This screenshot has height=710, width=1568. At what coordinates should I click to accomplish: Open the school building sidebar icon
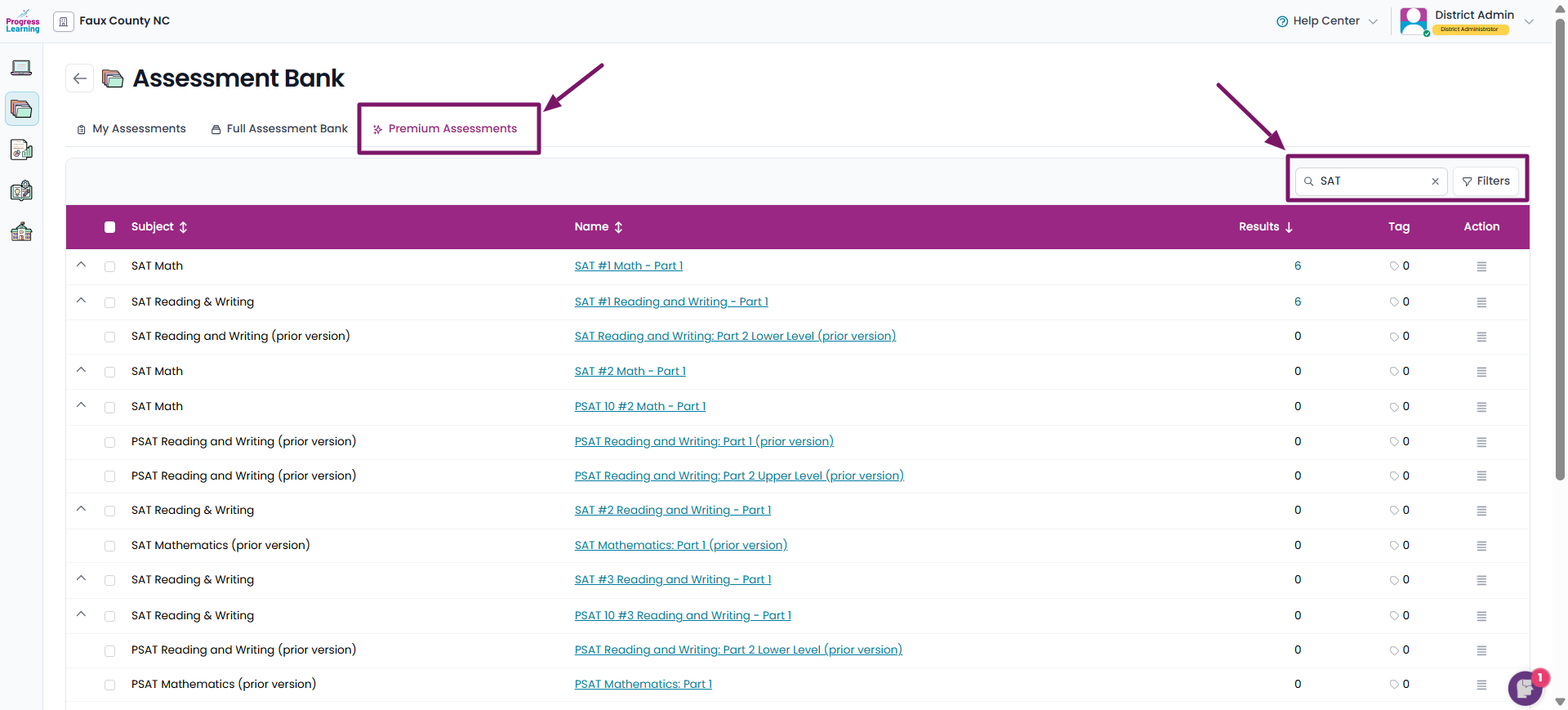[22, 232]
